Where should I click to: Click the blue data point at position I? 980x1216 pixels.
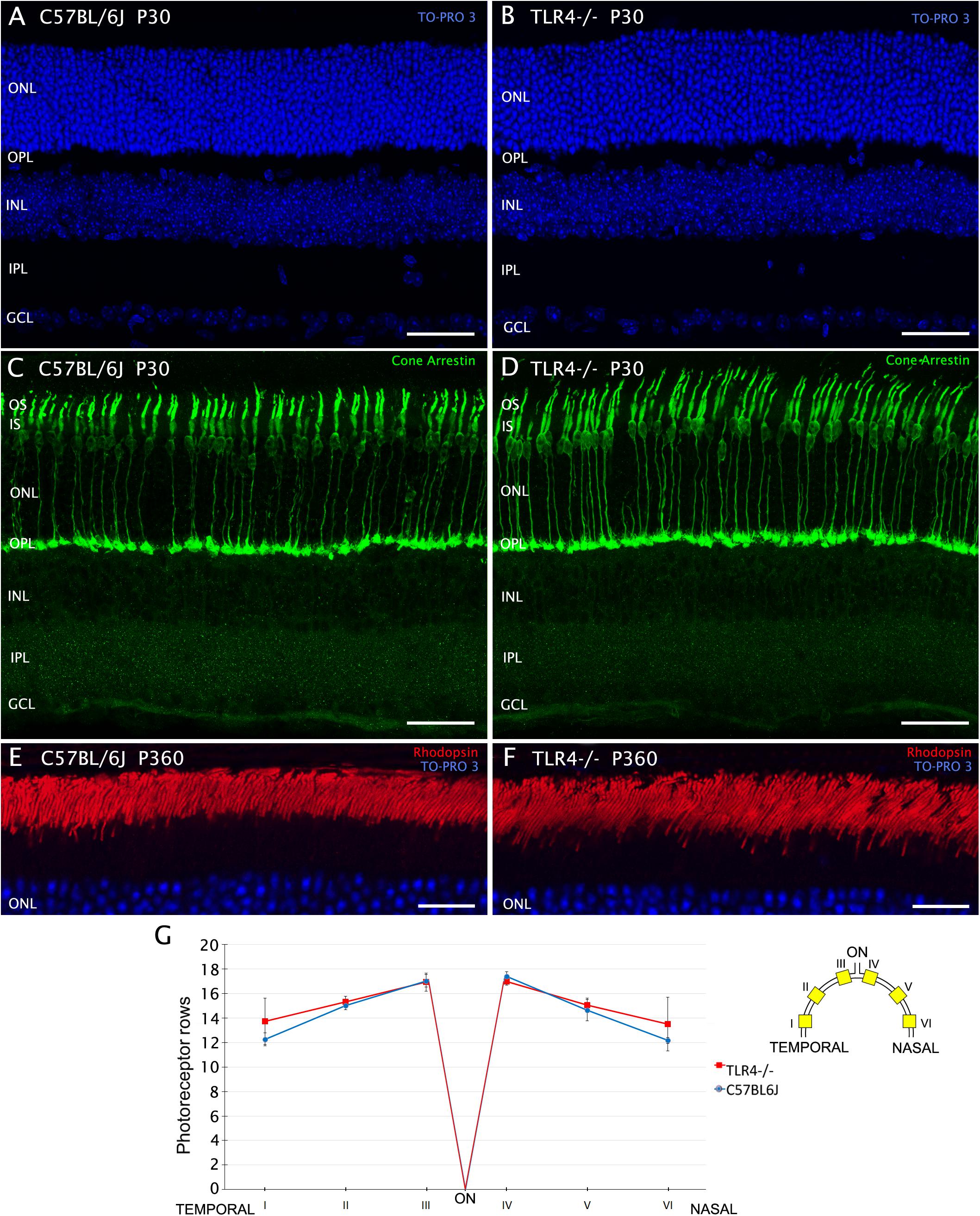(x=265, y=1039)
